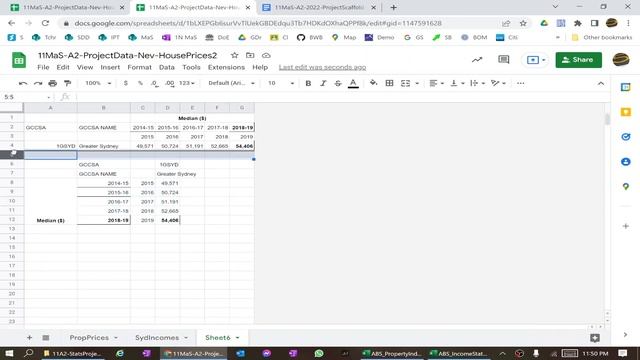
Task: Open Tasks in side panel
Action: tap(626, 137)
